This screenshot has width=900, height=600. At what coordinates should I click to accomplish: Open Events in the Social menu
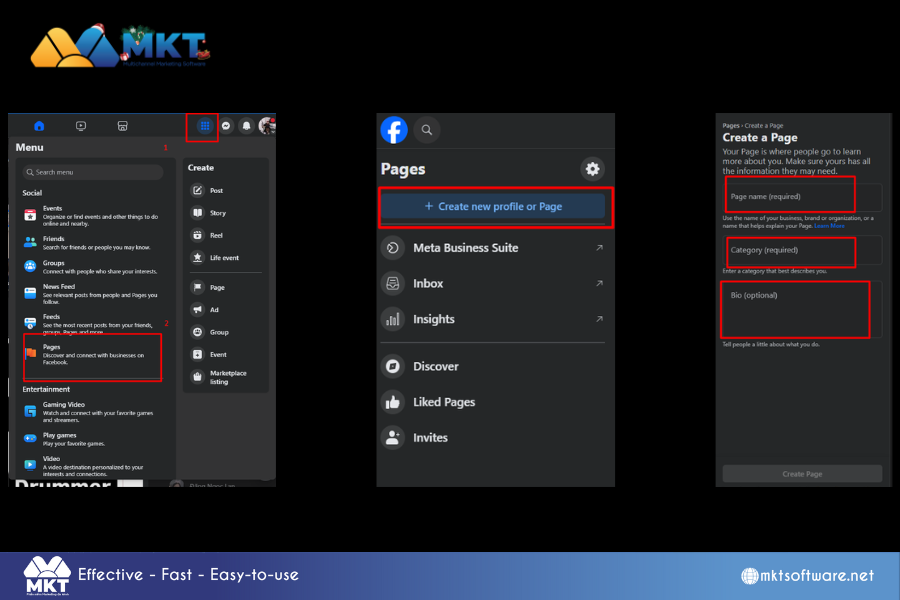pos(92,216)
